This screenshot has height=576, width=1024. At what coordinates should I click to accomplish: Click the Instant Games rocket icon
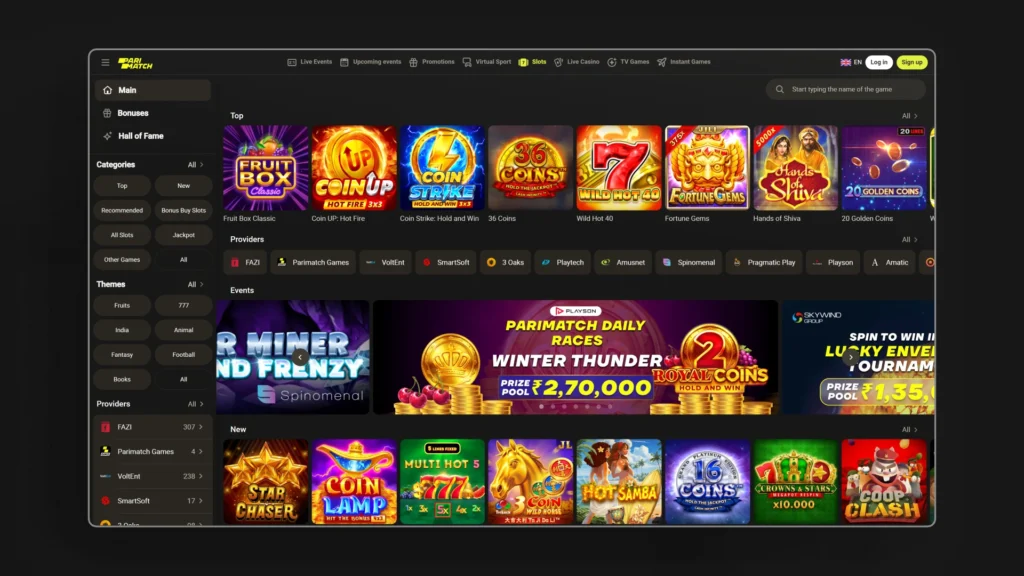click(662, 63)
